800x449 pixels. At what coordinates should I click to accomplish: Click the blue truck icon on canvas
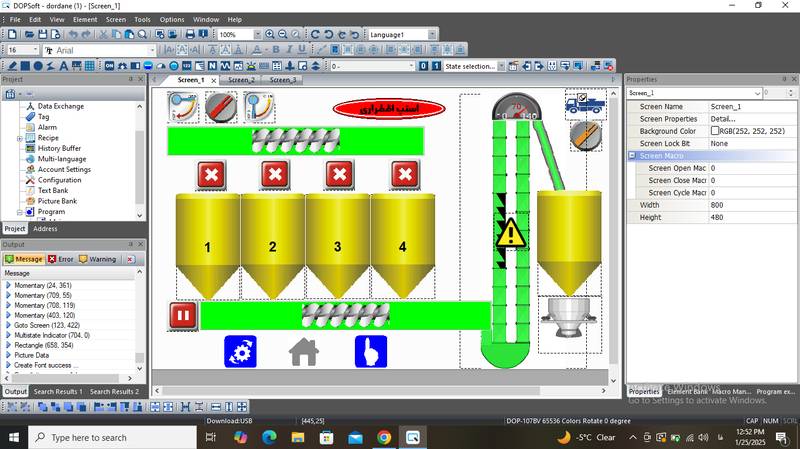[x=584, y=103]
